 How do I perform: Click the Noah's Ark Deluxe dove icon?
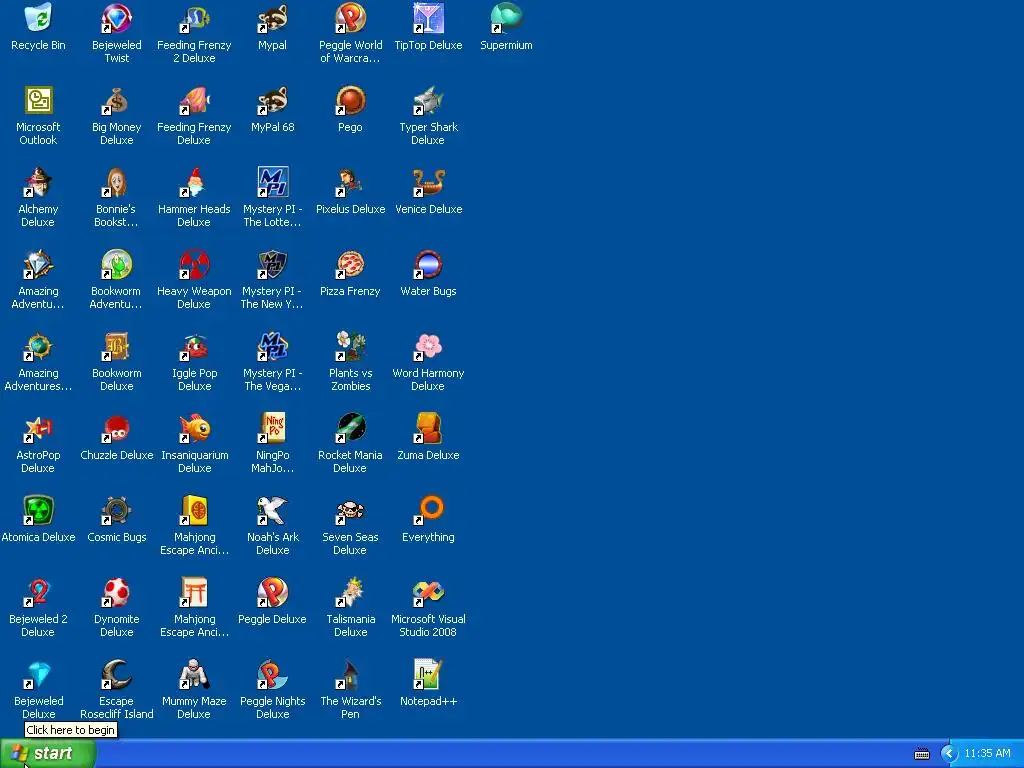272,510
